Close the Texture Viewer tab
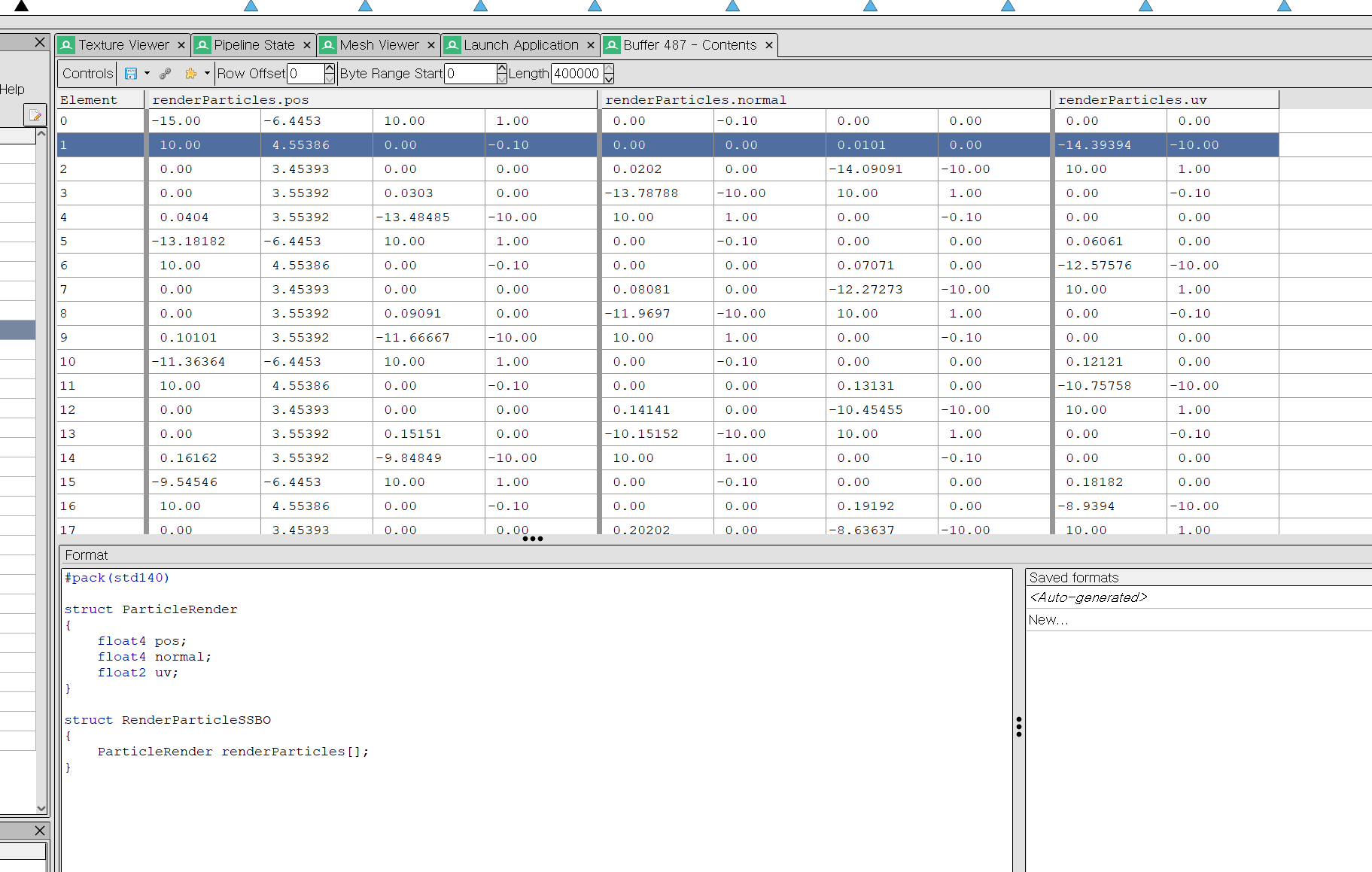This screenshot has height=872, width=1372. (x=181, y=45)
